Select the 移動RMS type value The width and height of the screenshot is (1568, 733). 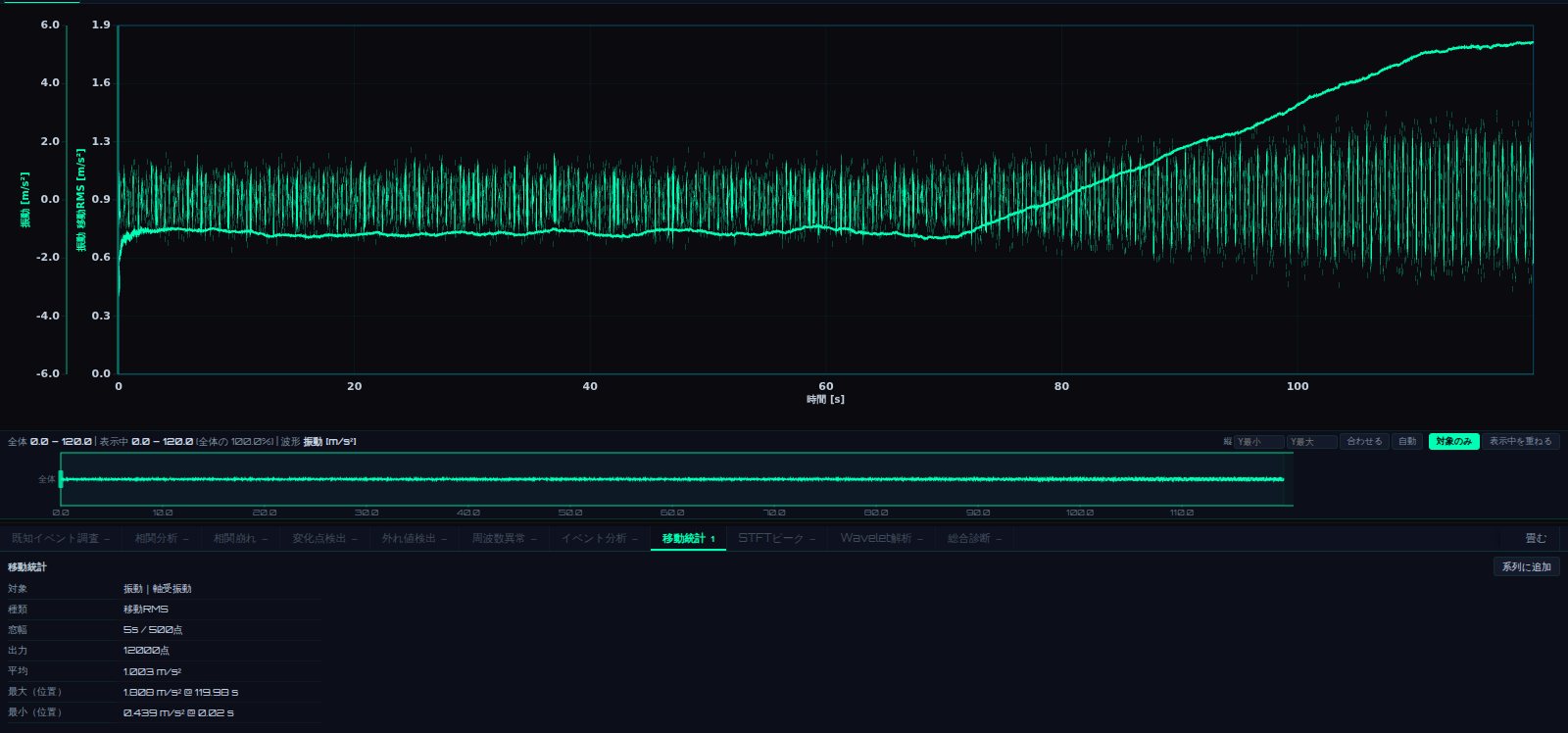(x=146, y=610)
